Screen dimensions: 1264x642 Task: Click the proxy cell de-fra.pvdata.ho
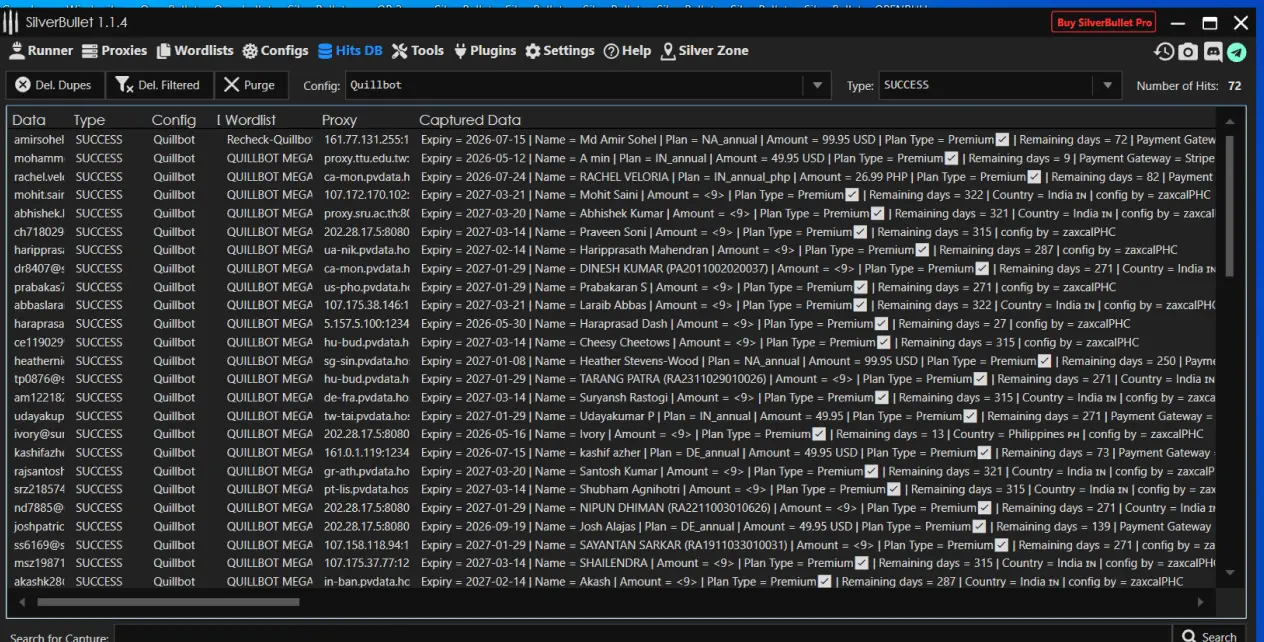[366, 397]
